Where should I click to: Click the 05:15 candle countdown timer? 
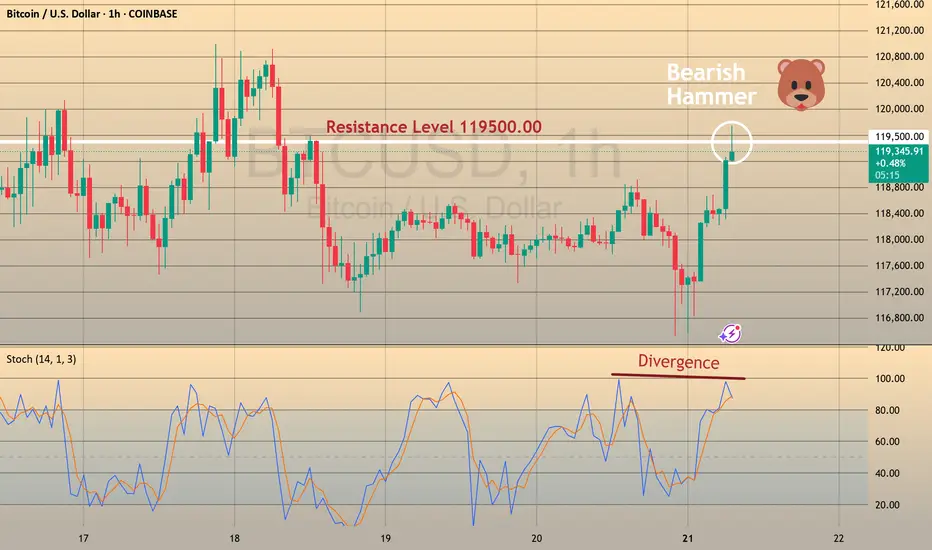(x=887, y=175)
